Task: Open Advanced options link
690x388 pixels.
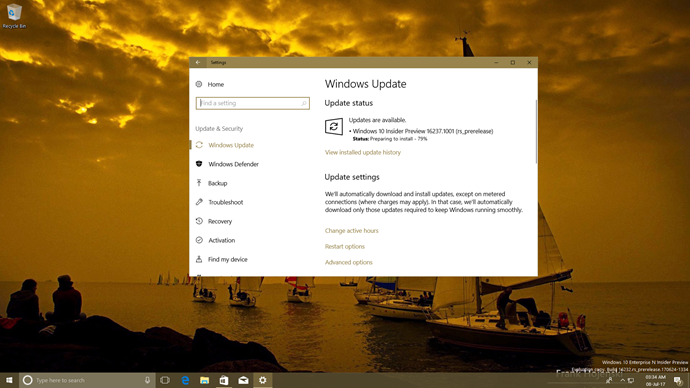Action: pyautogui.click(x=349, y=262)
